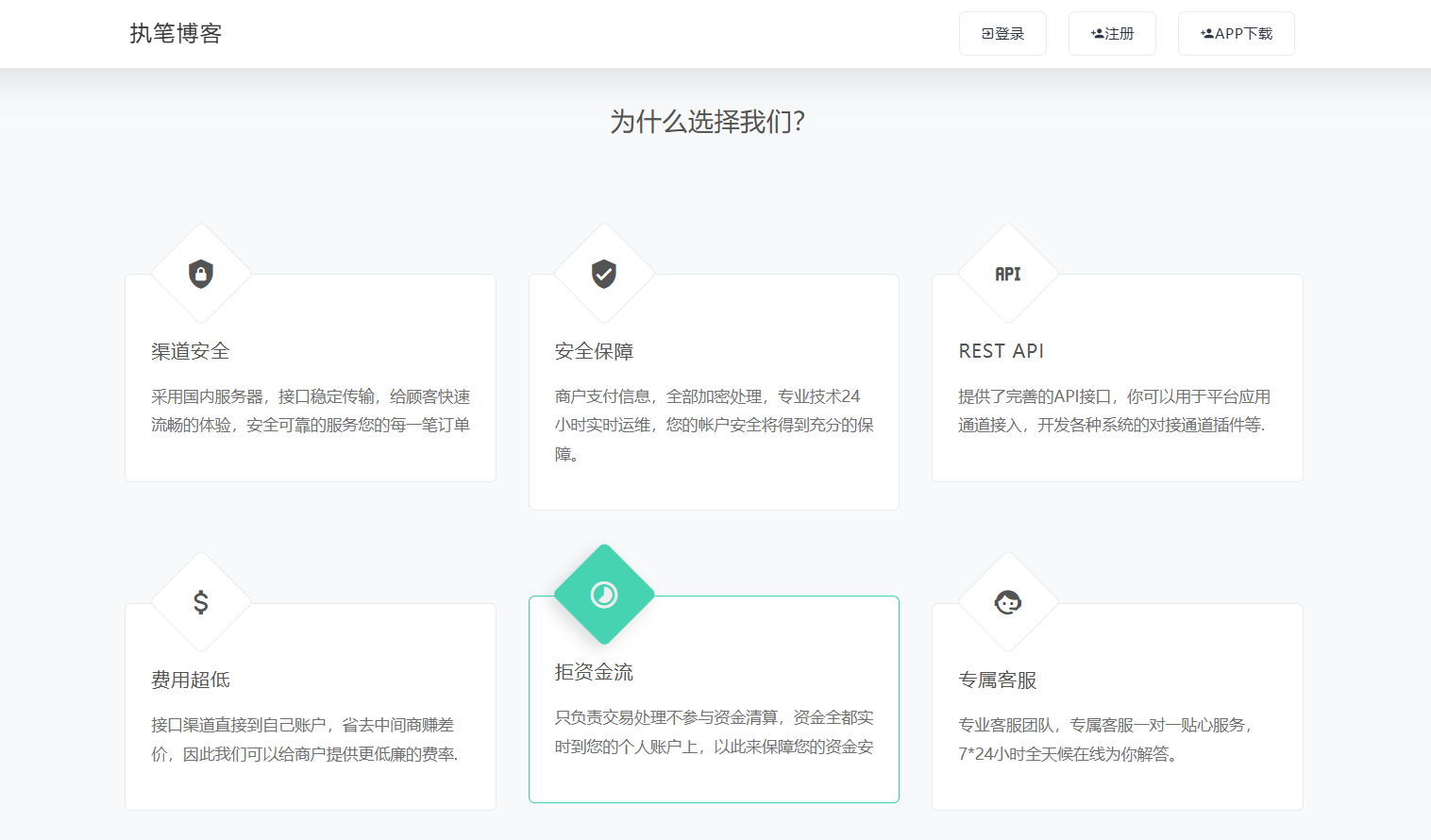Viewport: 1431px width, 840px height.
Task: Click the customer service face icon
Action: [1008, 602]
